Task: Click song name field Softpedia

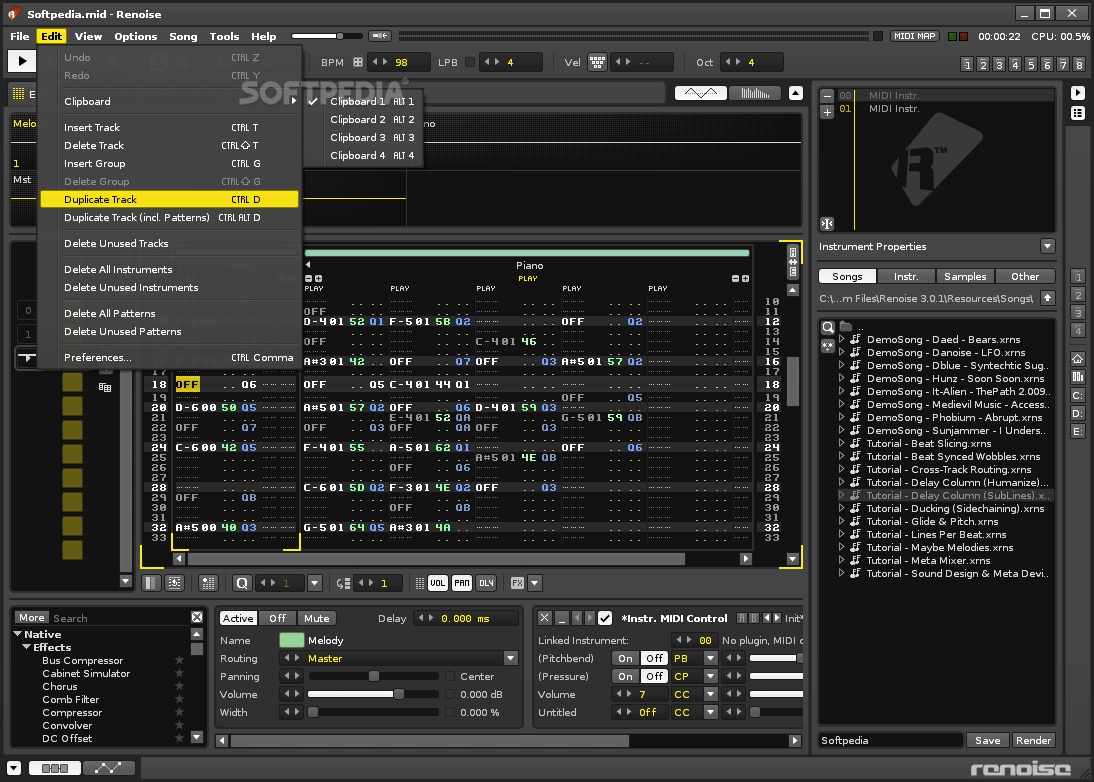Action: click(890, 741)
